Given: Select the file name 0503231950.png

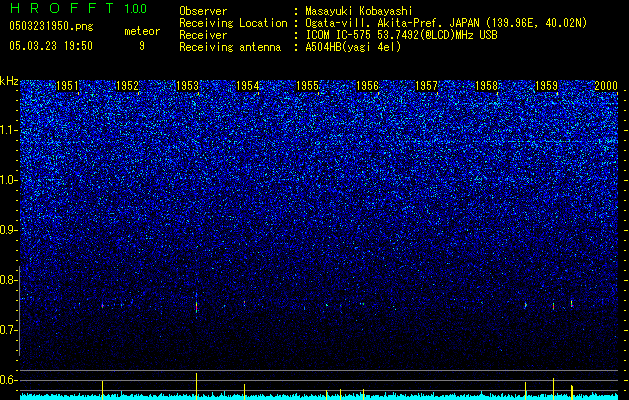Looking at the screenshot, I should tap(51, 26).
